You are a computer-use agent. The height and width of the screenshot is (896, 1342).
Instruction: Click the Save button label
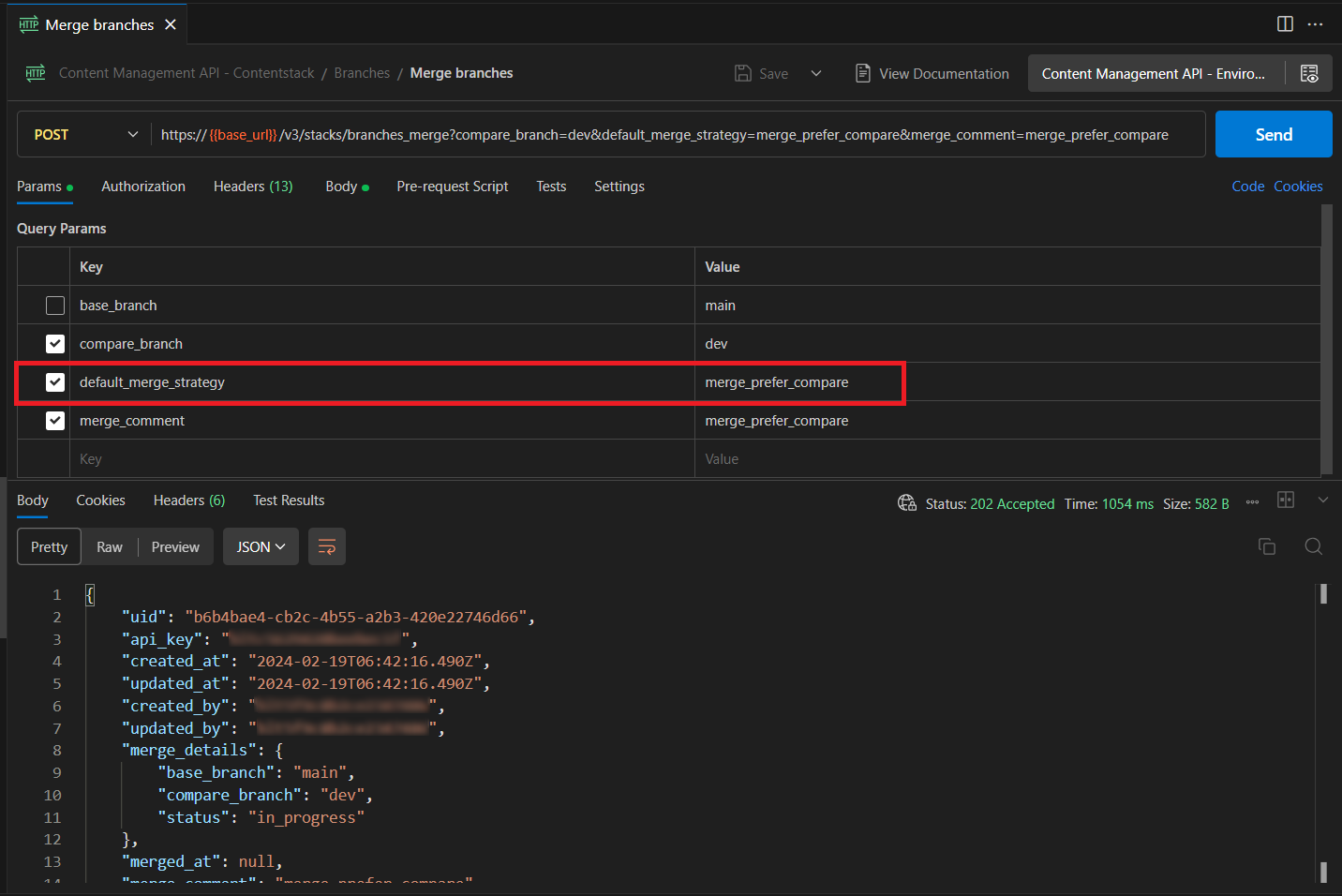pos(773,73)
